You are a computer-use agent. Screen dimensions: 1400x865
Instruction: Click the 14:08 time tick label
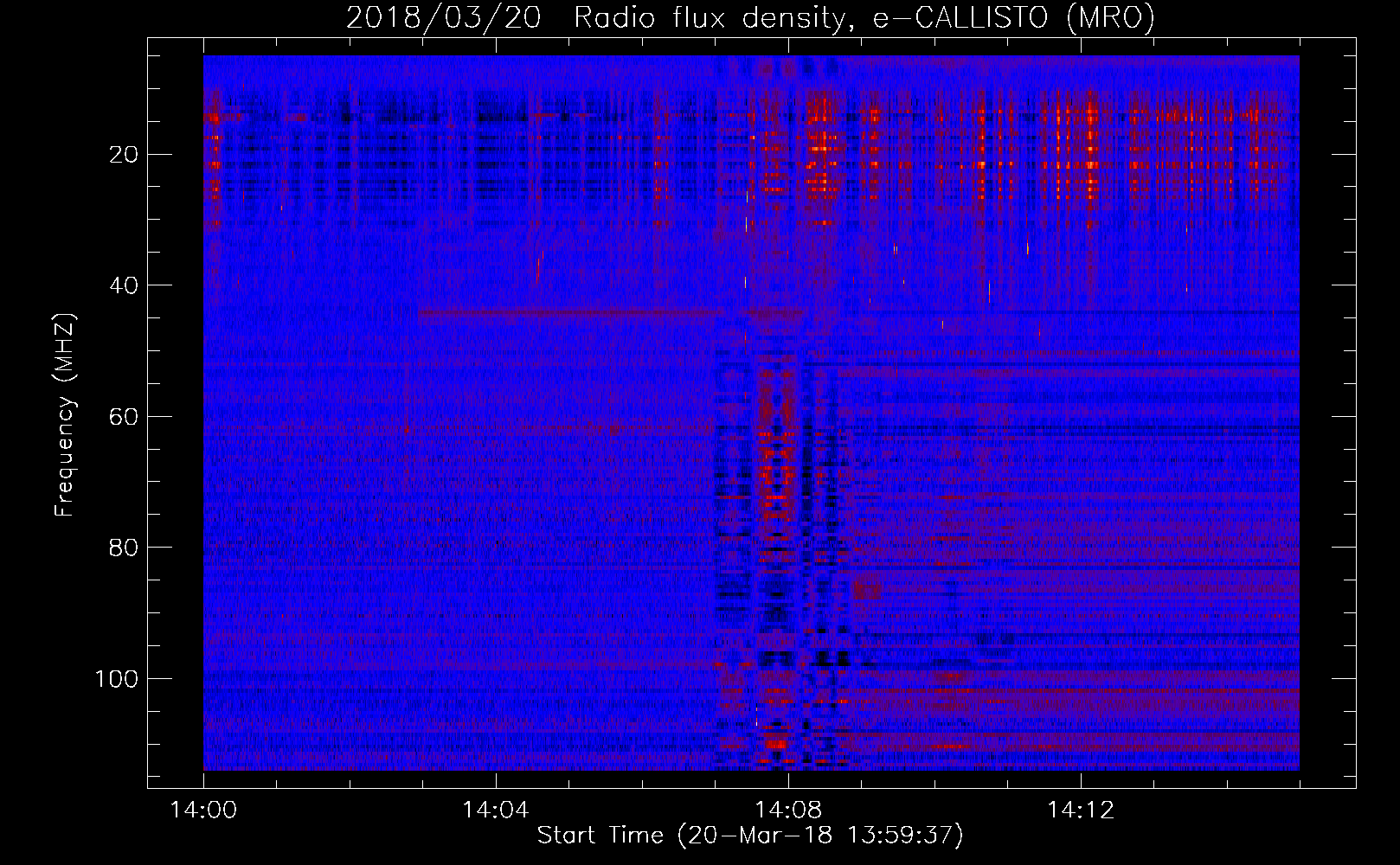click(787, 811)
